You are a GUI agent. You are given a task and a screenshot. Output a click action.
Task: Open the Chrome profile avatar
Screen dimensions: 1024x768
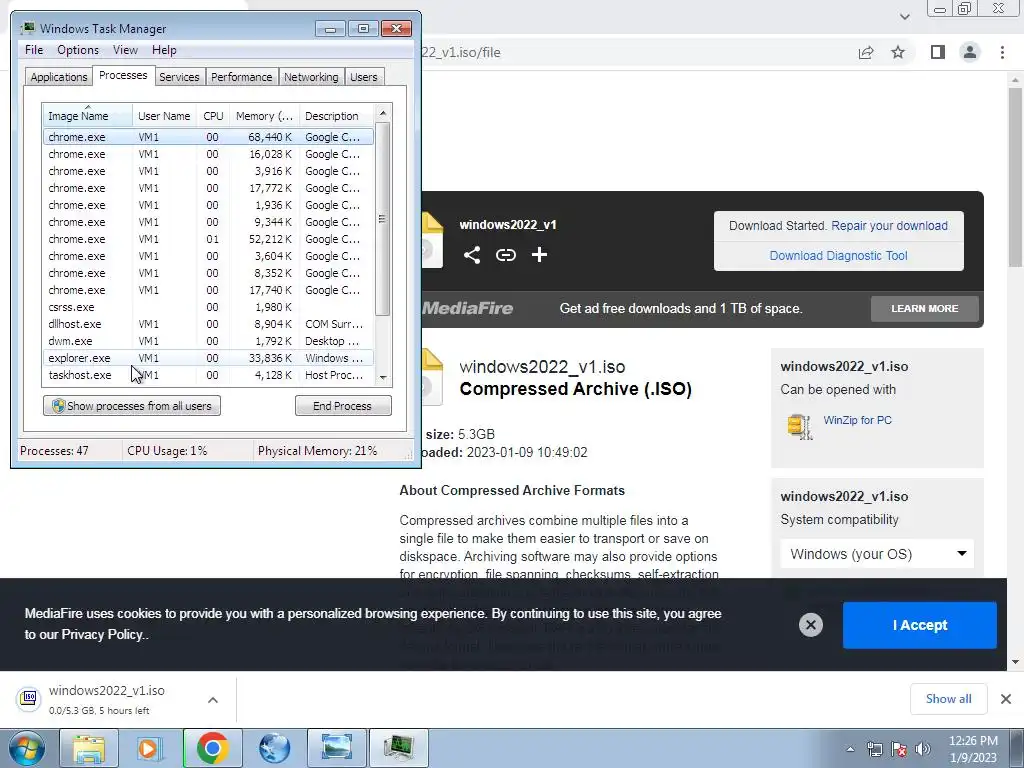[970, 52]
